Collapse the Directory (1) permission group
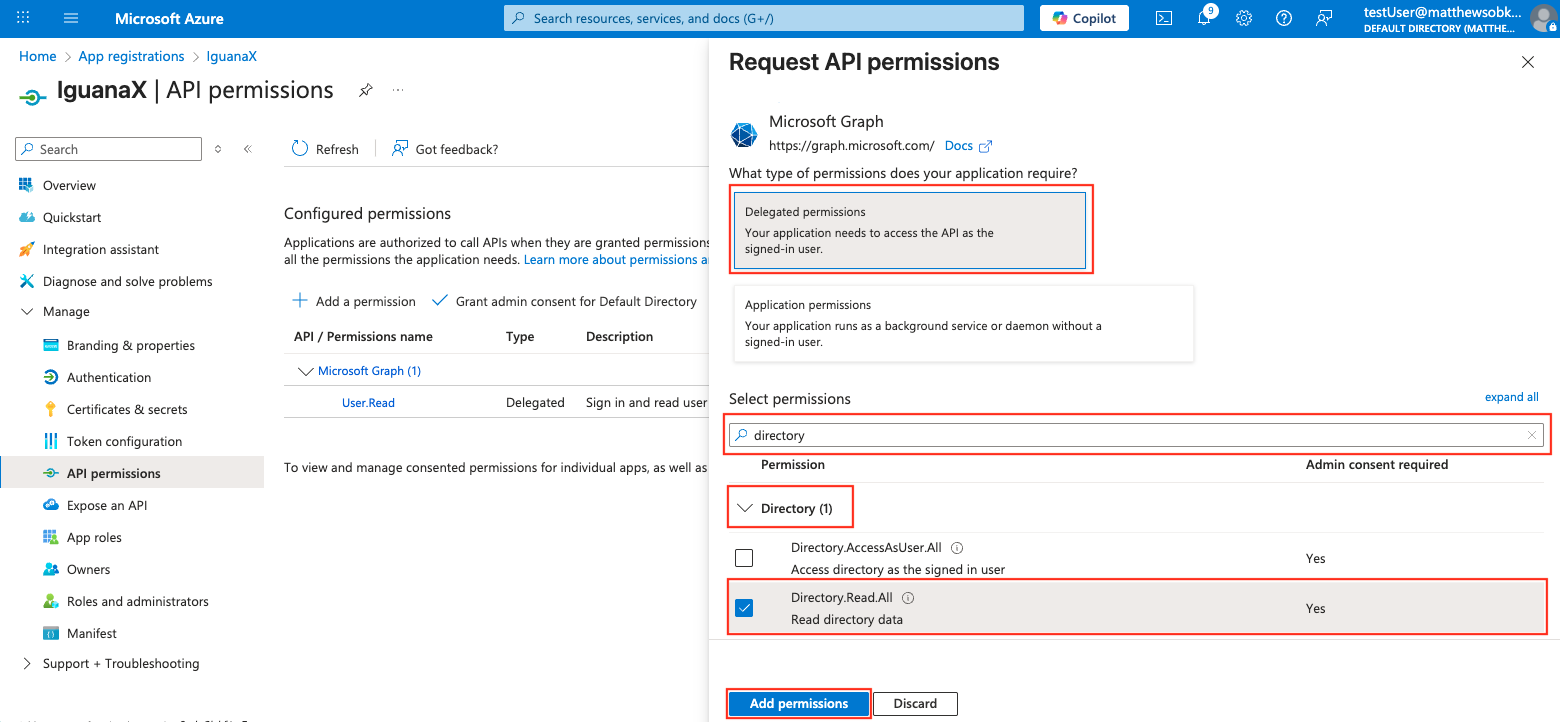Screen dimensions: 1560x722 [x=744, y=508]
